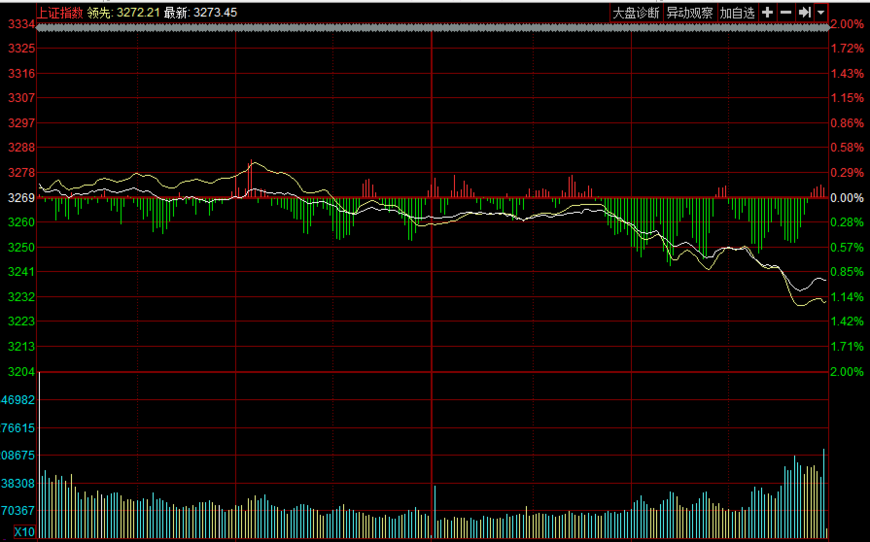This screenshot has height=542, width=870.
Task: Click the 最新: 3273.45 value
Action: click(200, 12)
